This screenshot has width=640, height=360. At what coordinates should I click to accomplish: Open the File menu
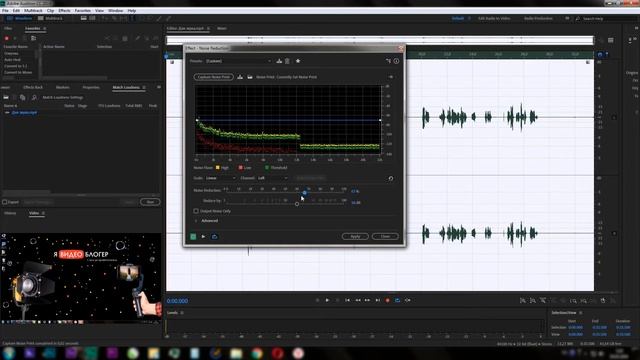coord(5,11)
